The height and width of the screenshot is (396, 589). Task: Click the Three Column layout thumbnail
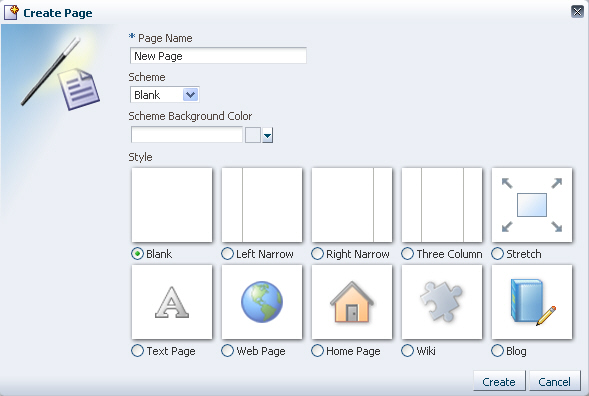coord(442,205)
